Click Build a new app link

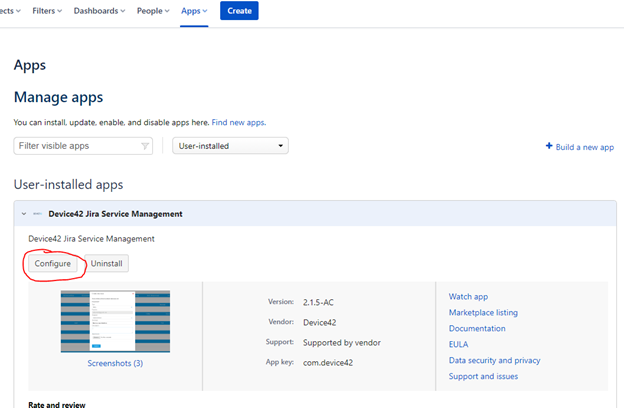click(x=585, y=147)
